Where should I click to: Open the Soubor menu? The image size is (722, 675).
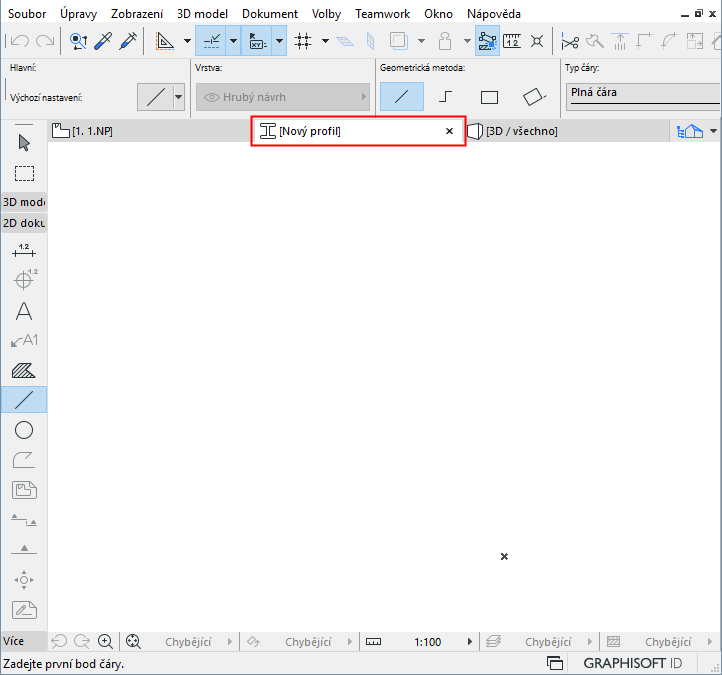pyautogui.click(x=27, y=14)
